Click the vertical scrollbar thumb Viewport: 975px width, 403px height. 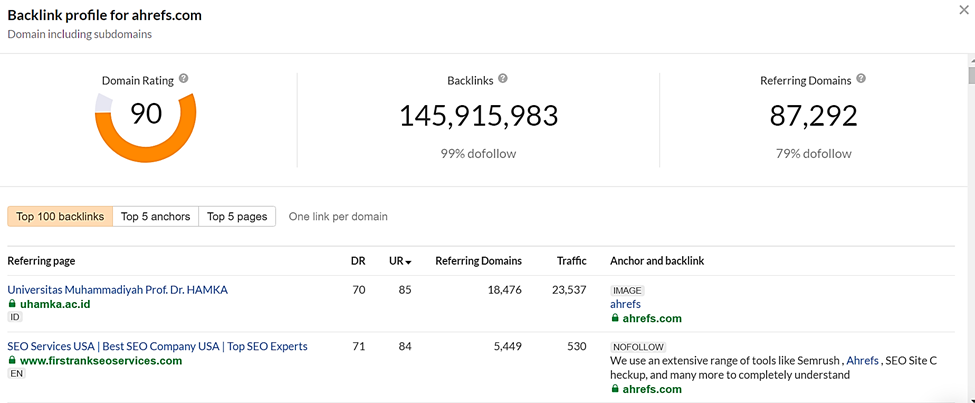click(971, 73)
